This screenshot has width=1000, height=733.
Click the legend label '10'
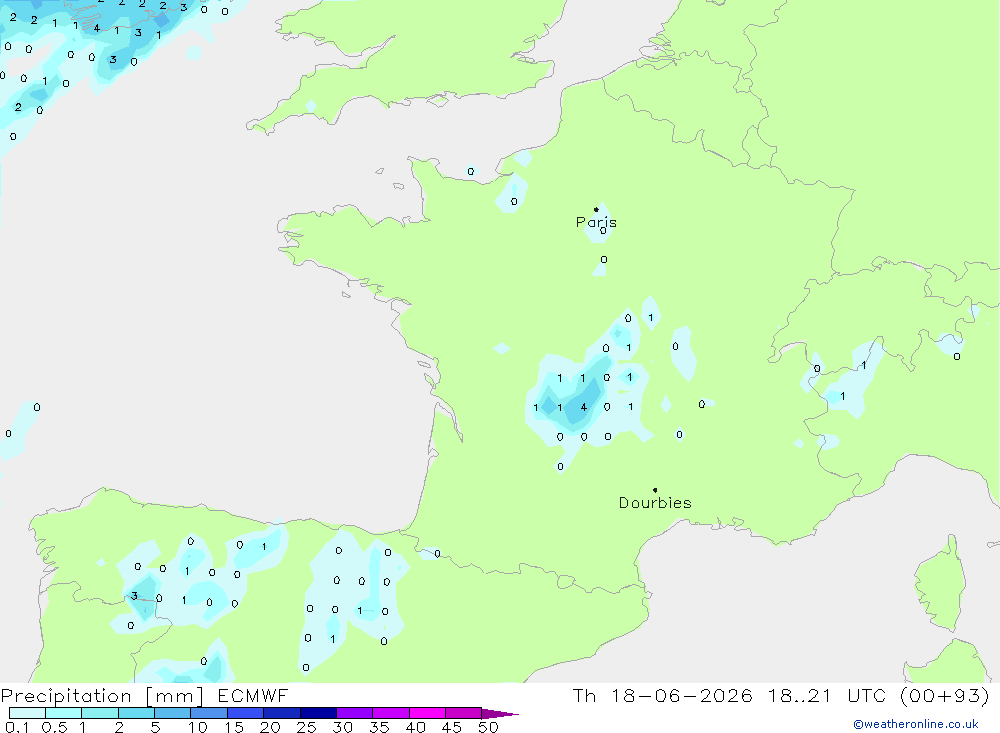198,727
